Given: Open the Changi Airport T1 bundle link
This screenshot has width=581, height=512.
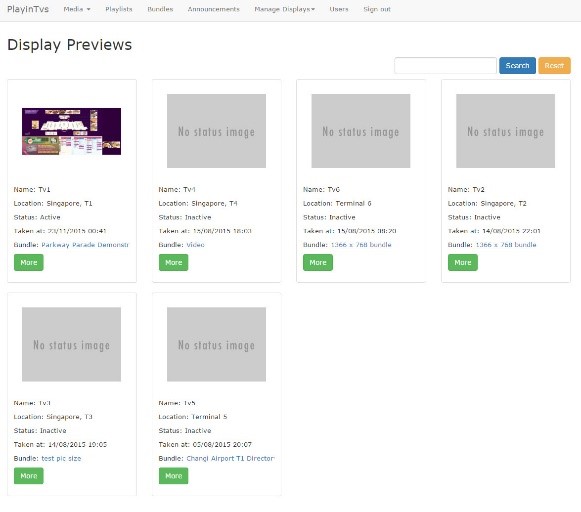Looking at the screenshot, I should (x=230, y=458).
